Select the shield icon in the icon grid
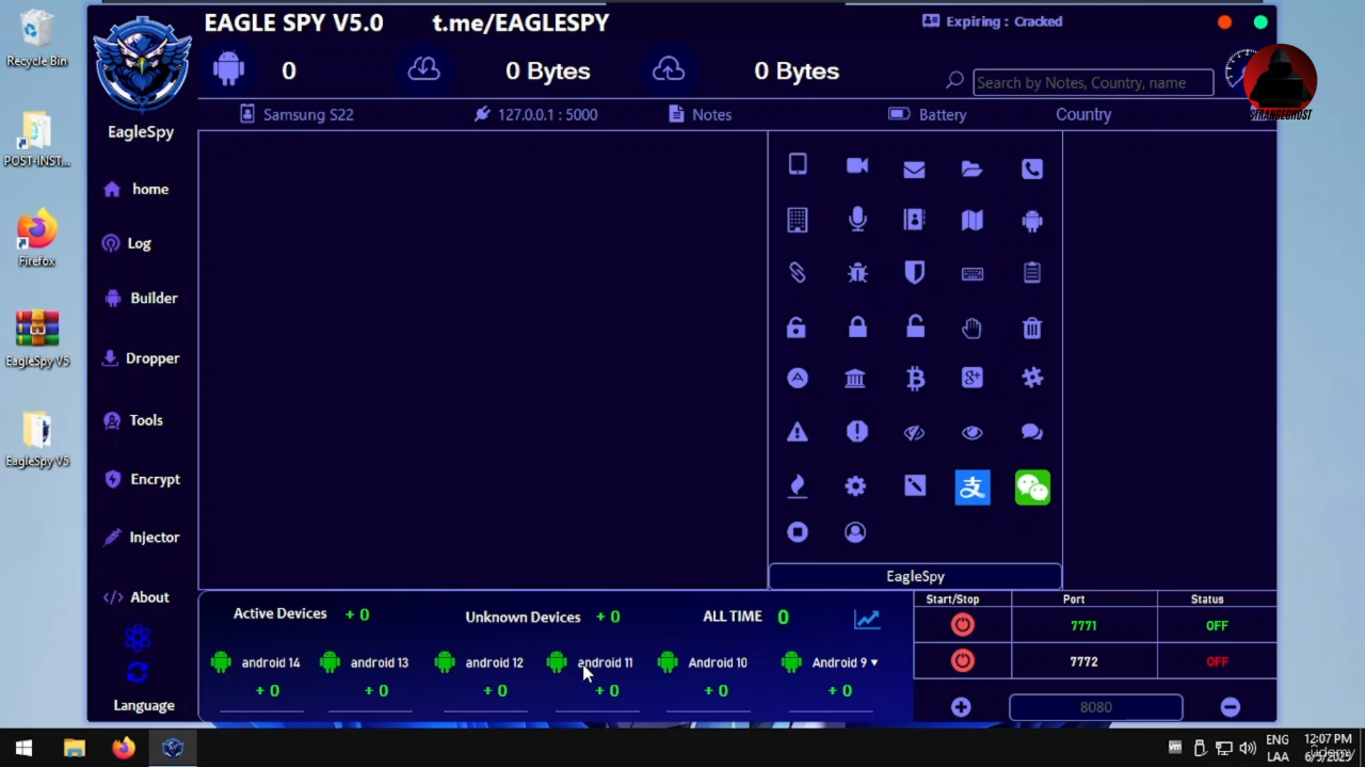Screen dimensions: 1365x767 click(x=914, y=272)
